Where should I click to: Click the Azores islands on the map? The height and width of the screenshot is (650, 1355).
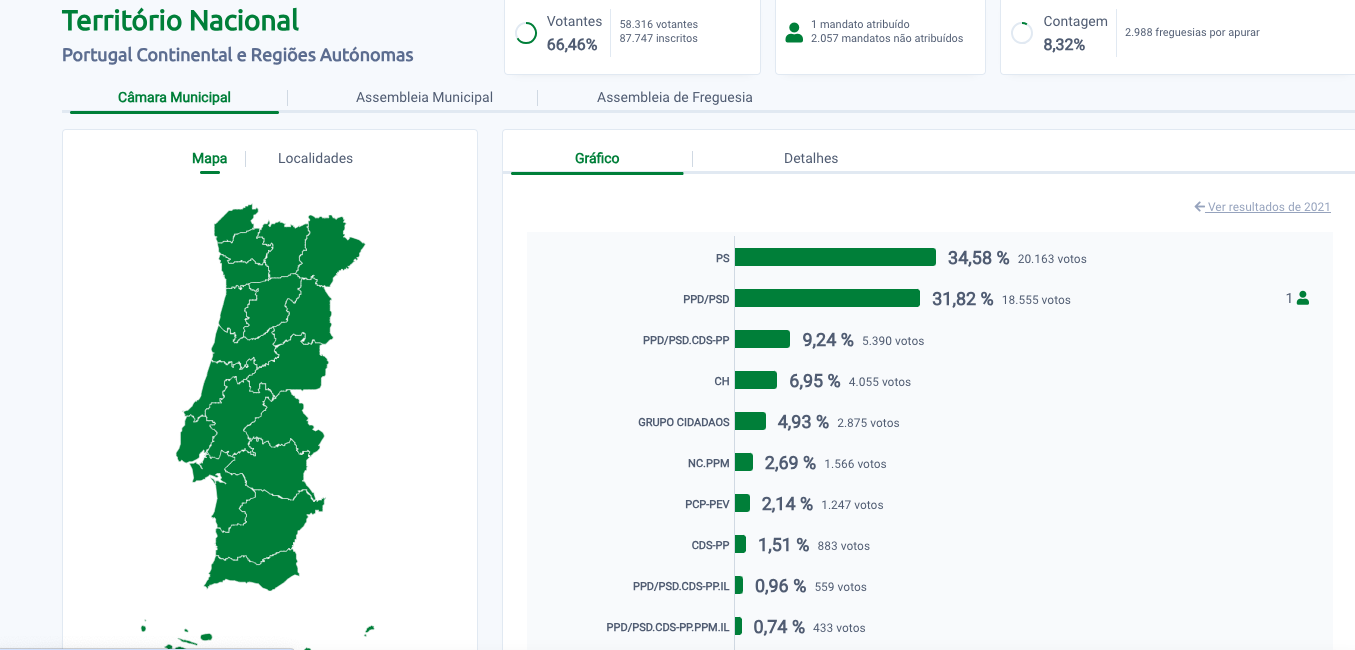(190, 636)
